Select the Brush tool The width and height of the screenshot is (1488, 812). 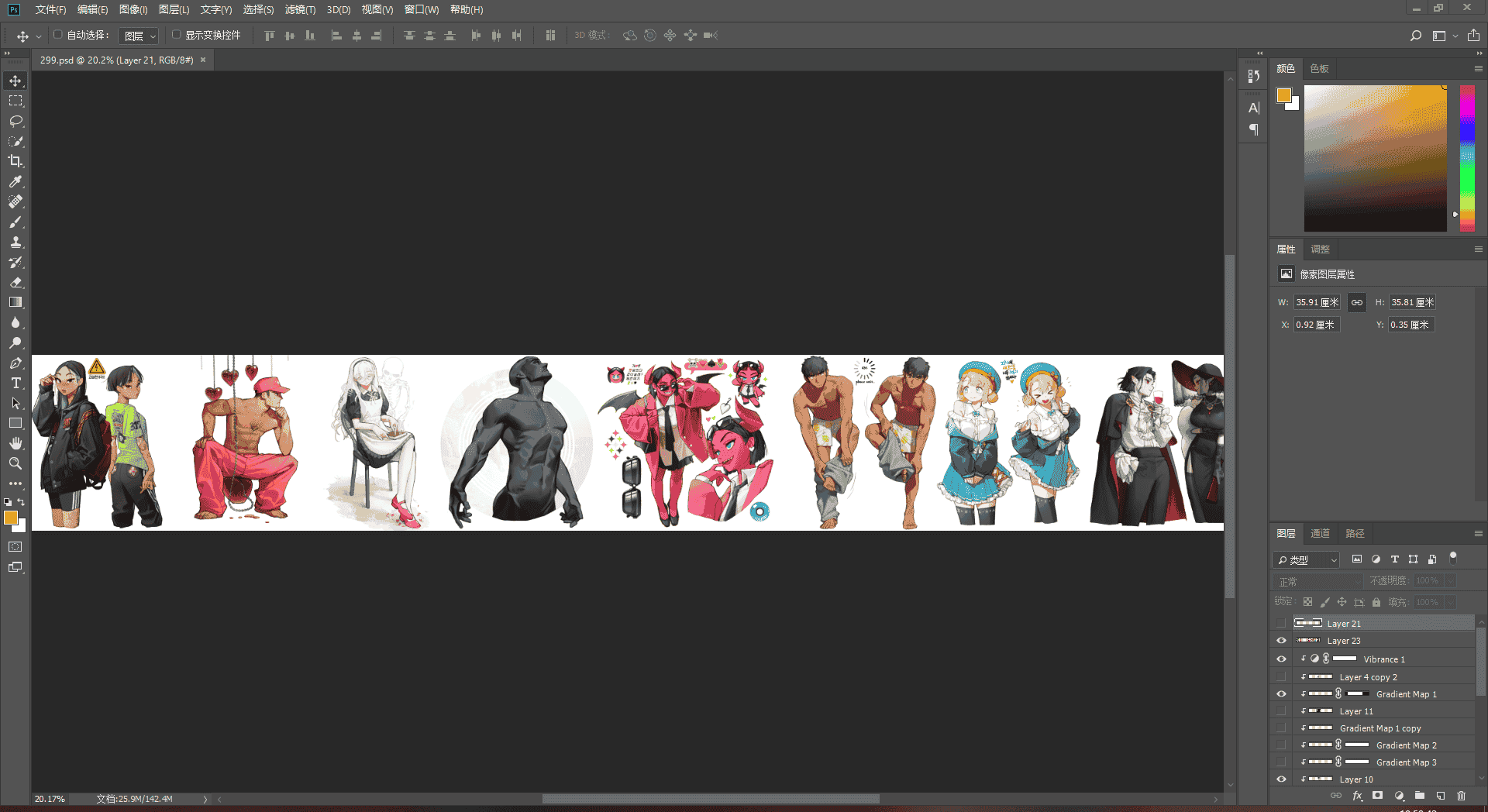pyautogui.click(x=15, y=222)
